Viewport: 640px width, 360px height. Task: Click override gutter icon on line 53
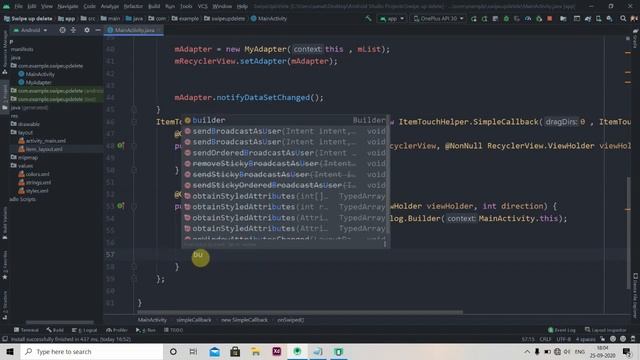point(121,206)
